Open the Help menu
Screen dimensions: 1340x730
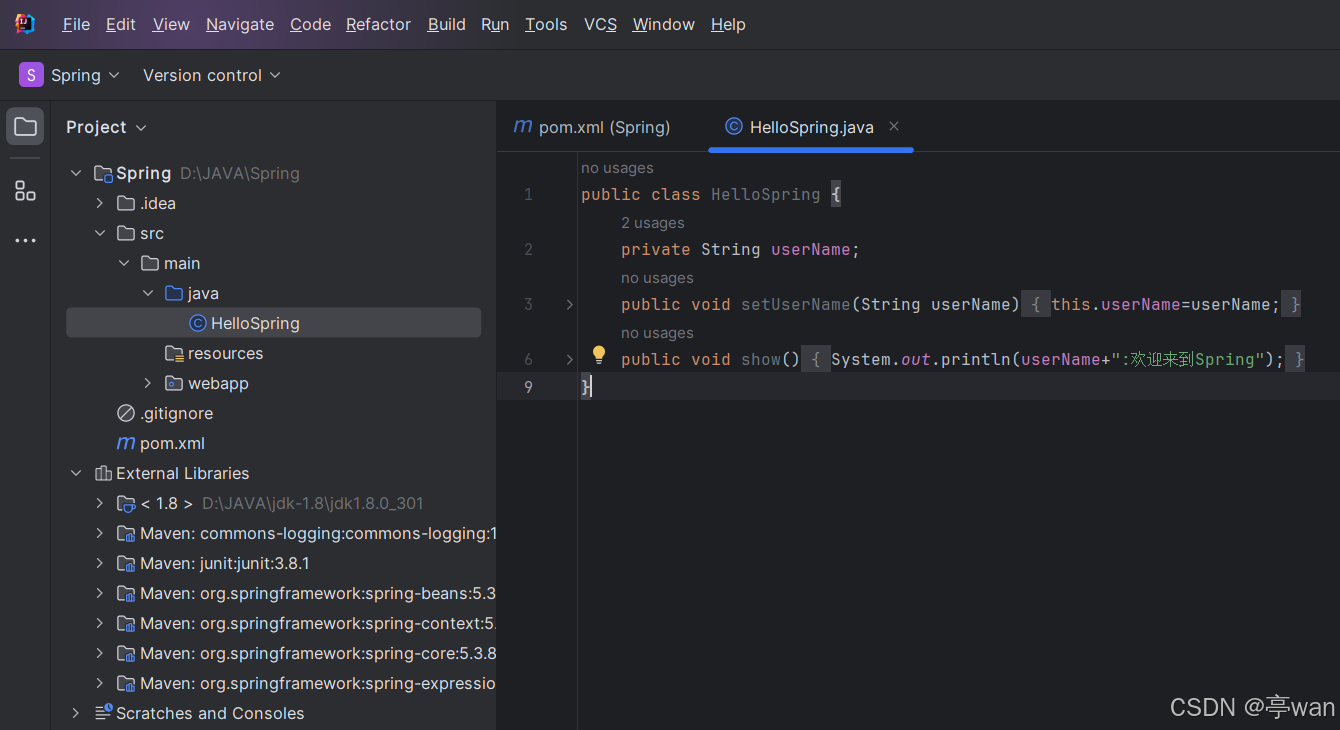728,24
